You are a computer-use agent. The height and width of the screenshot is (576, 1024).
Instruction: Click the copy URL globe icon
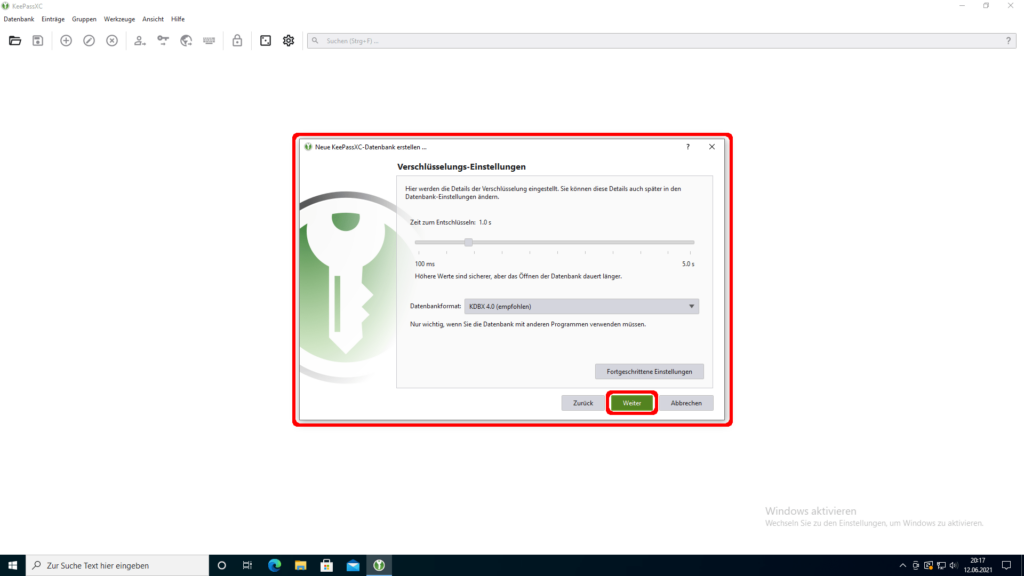click(x=186, y=40)
